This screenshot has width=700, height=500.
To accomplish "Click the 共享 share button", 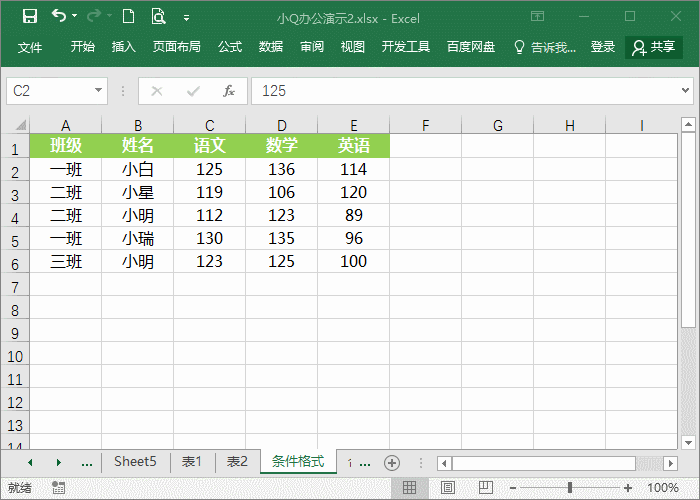I will [x=654, y=47].
